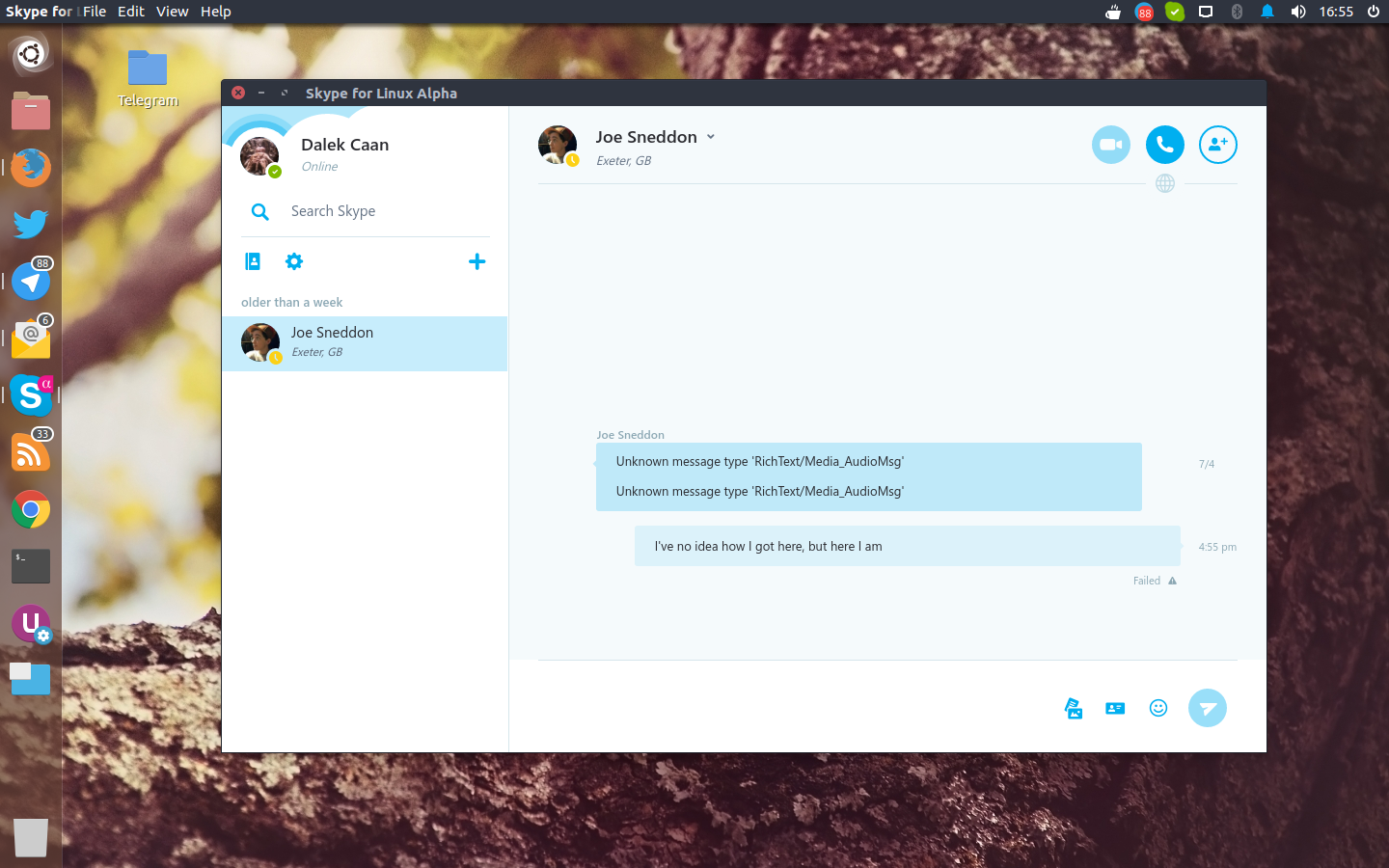
Task: Start a video call with Joe Sneddon
Action: [1110, 145]
